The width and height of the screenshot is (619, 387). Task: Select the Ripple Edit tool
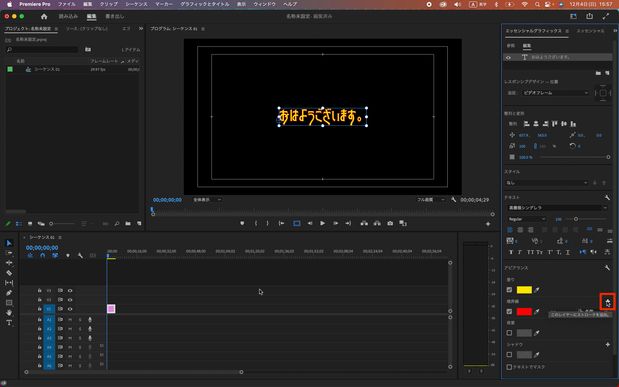click(x=9, y=263)
